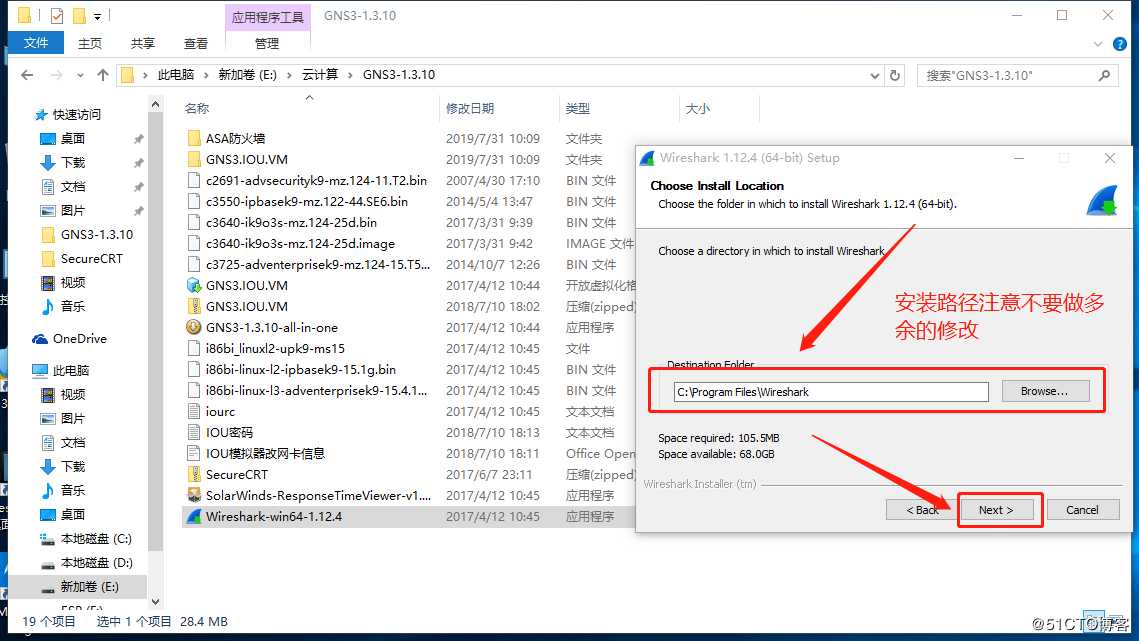Viewport: 1139px width, 641px height.
Task: Go up one folder with the up arrow
Action: coord(102,75)
